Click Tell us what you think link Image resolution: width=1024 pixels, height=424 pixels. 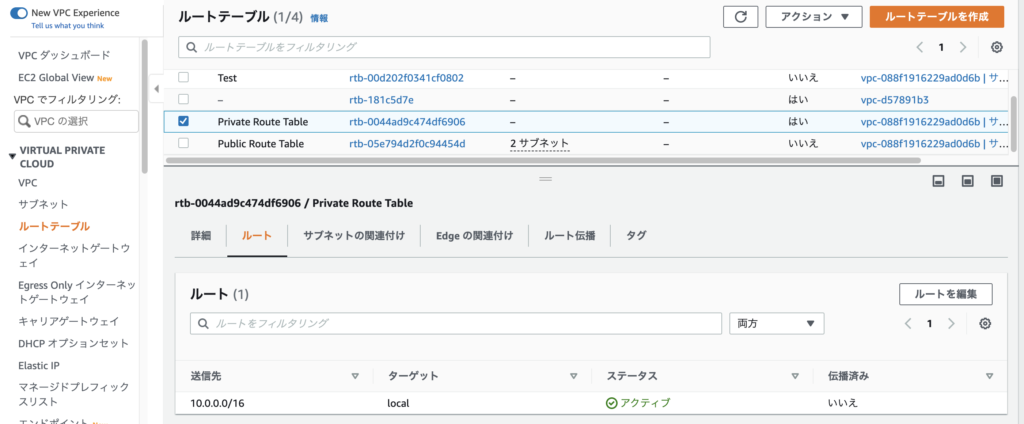point(67,25)
